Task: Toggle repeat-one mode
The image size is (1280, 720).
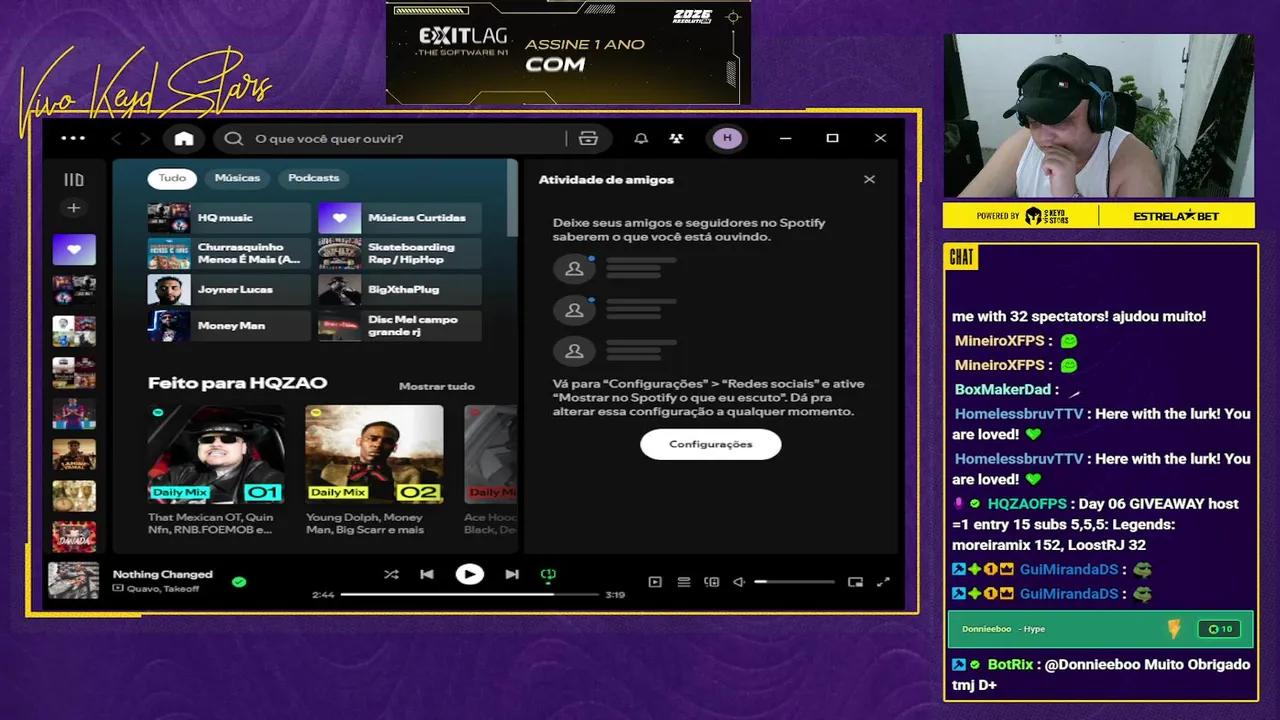Action: tap(548, 574)
